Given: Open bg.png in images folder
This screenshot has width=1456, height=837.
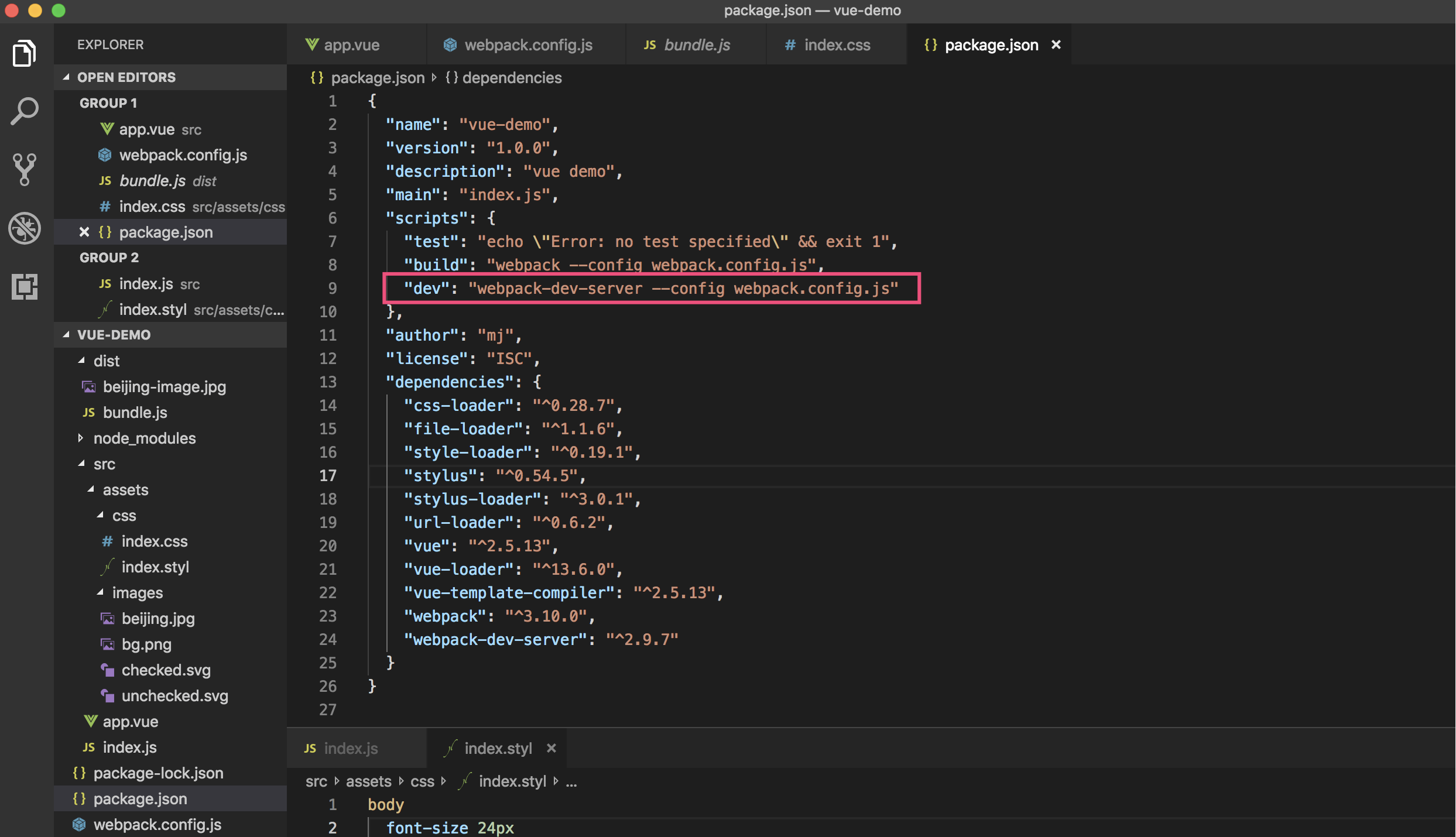Looking at the screenshot, I should [170, 644].
